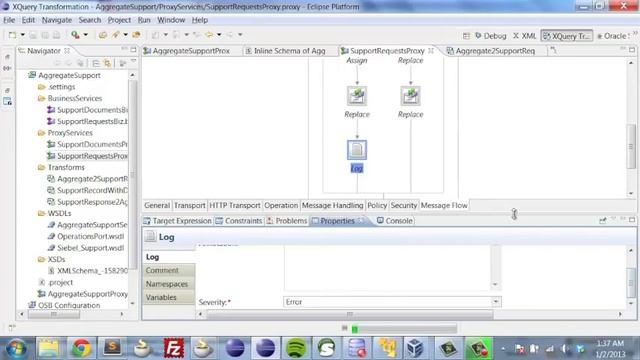Click Link with Editor icon in Navigator
Image resolution: width=640 pixels, height=360 pixels.
107,63
